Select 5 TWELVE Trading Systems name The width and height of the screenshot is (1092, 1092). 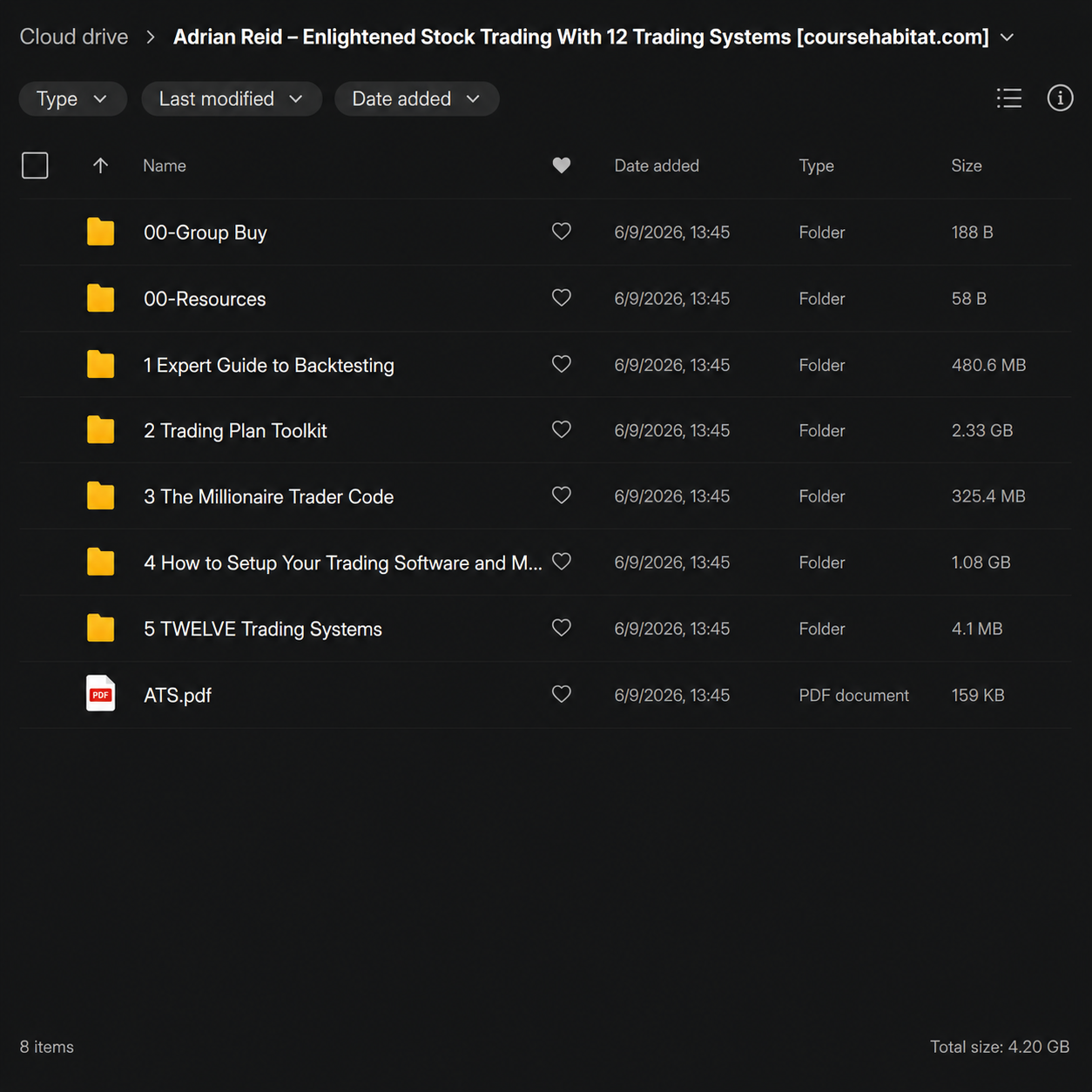pos(263,629)
